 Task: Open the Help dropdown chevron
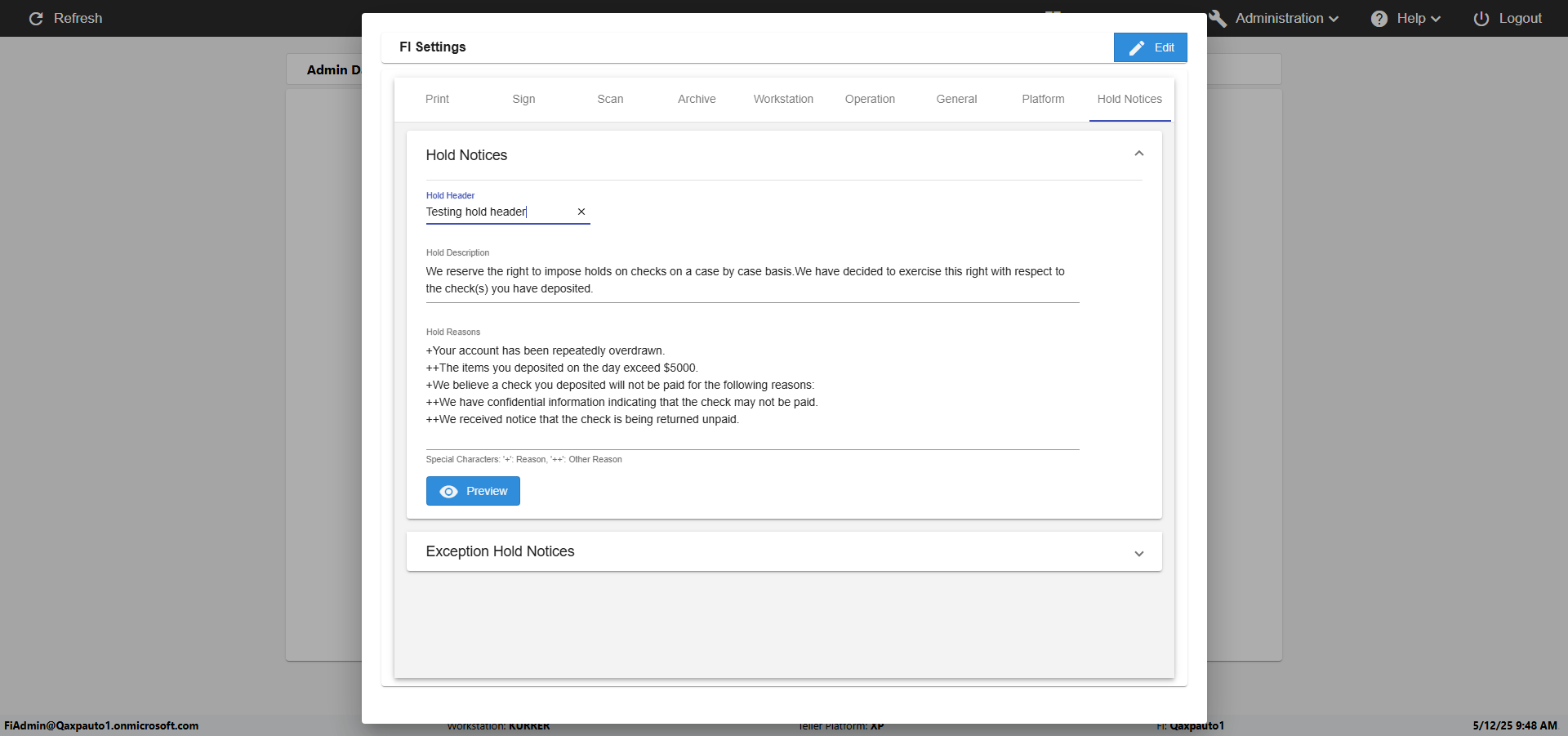coord(1436,19)
